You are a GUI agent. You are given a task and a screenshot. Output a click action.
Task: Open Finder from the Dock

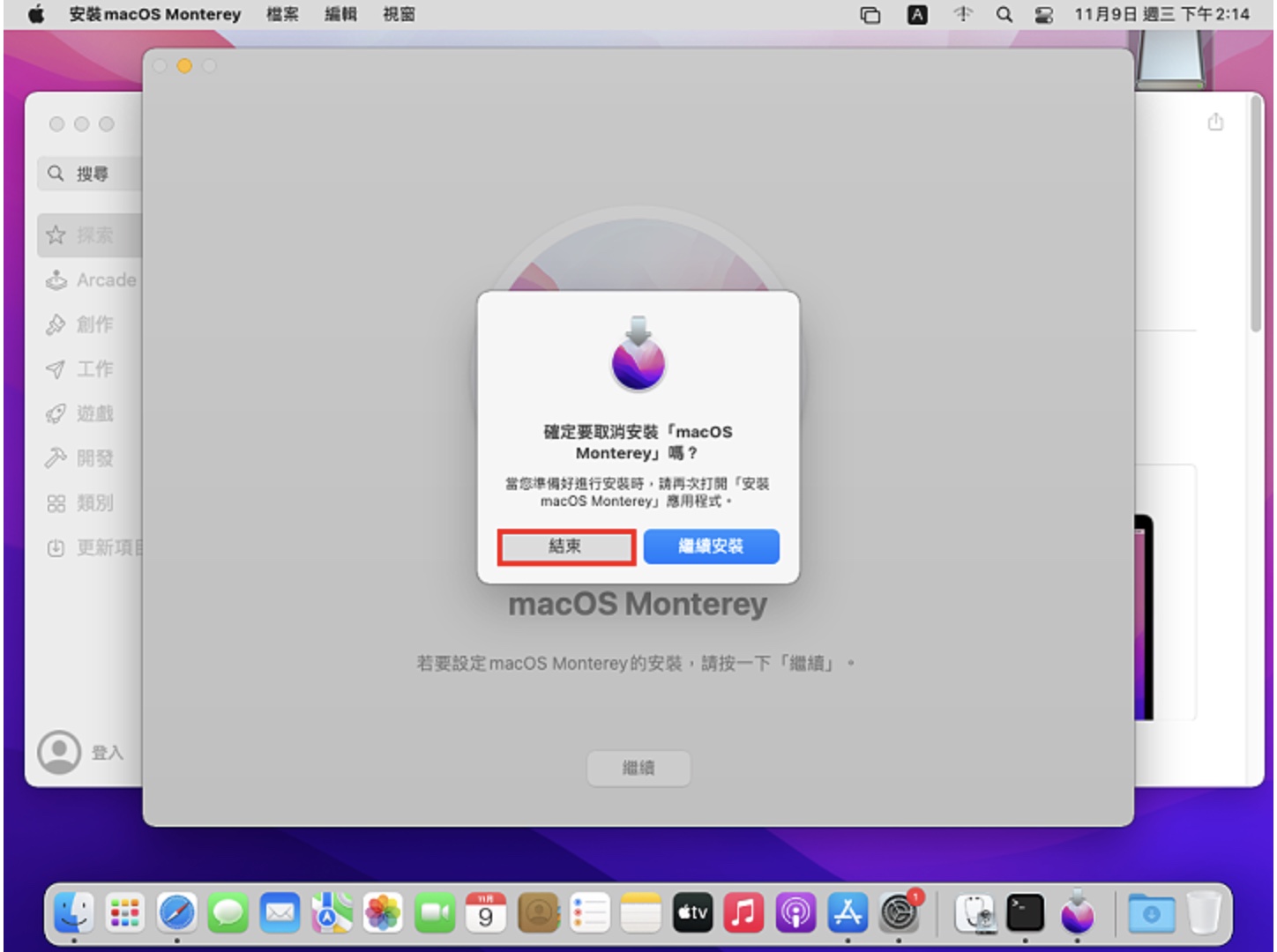coord(73,912)
